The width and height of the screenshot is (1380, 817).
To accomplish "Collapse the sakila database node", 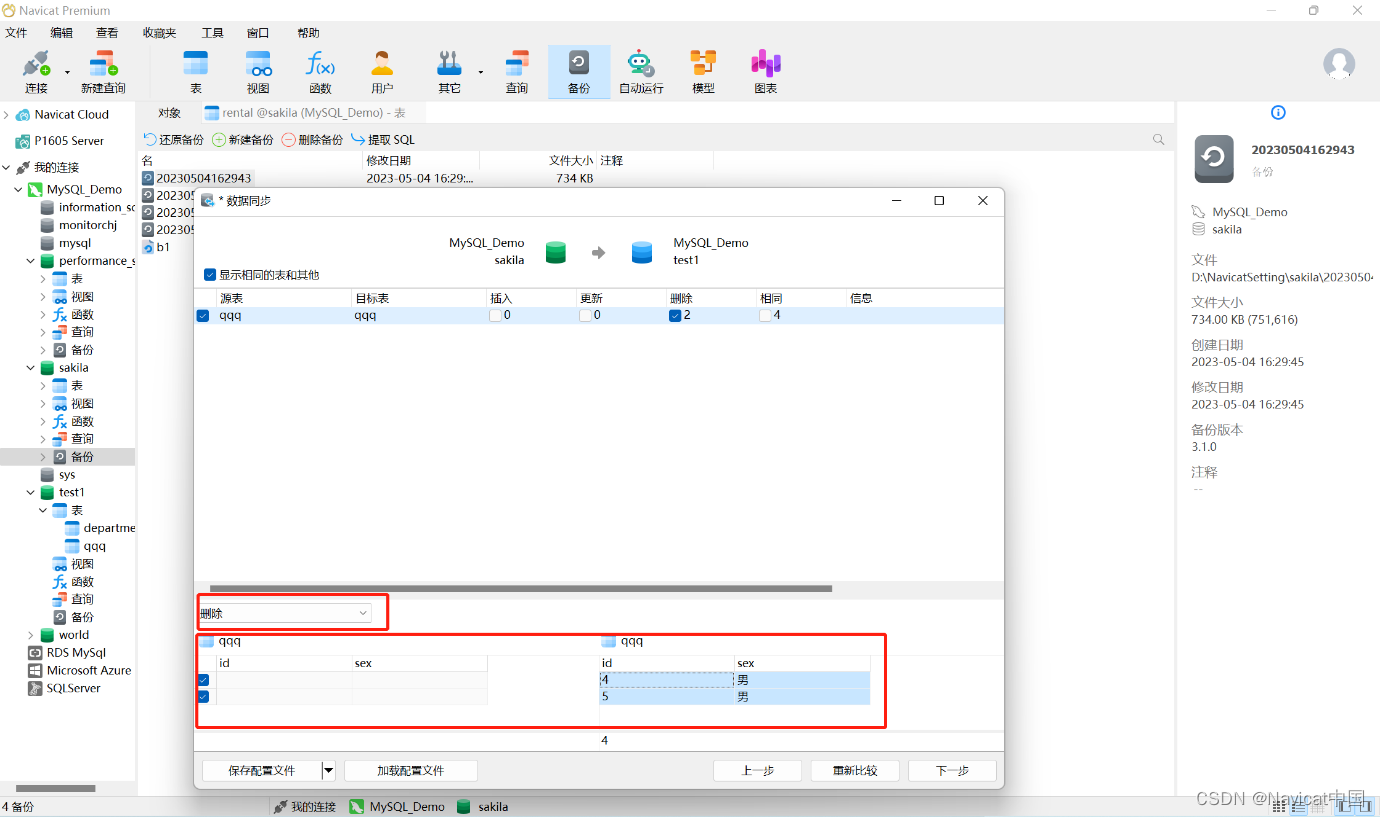I will (31, 368).
